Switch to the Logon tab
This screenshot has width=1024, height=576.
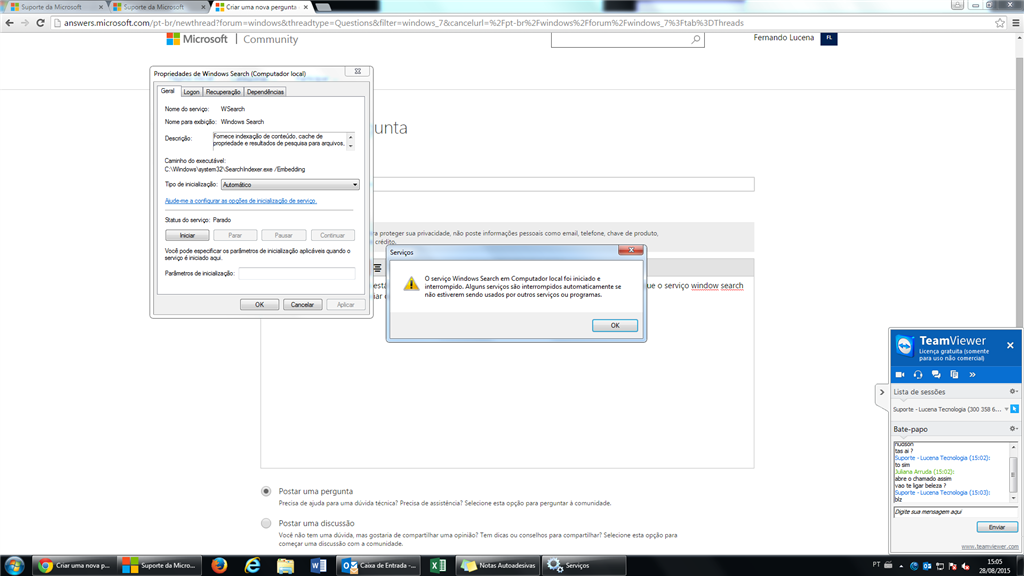tap(191, 92)
